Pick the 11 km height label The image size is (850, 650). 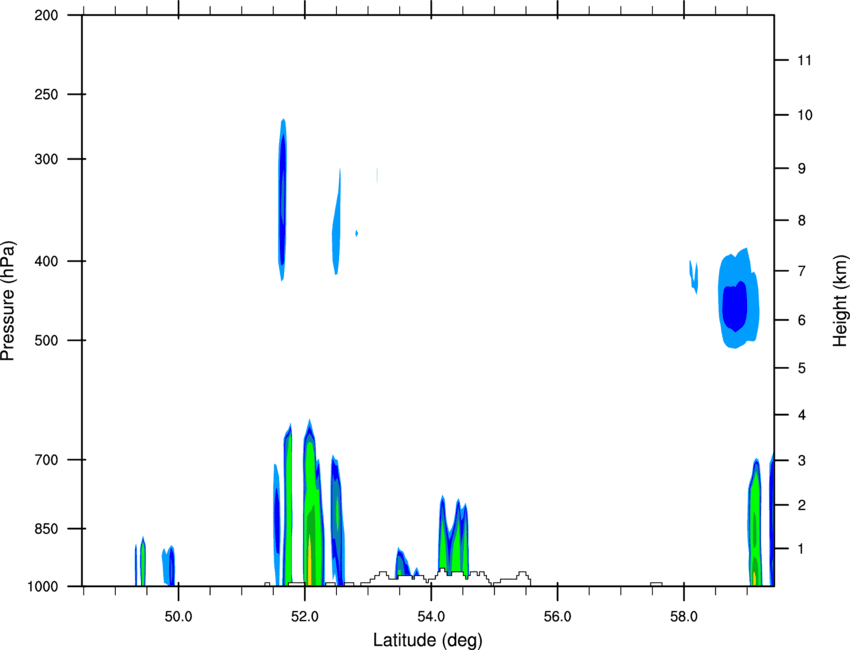(805, 60)
